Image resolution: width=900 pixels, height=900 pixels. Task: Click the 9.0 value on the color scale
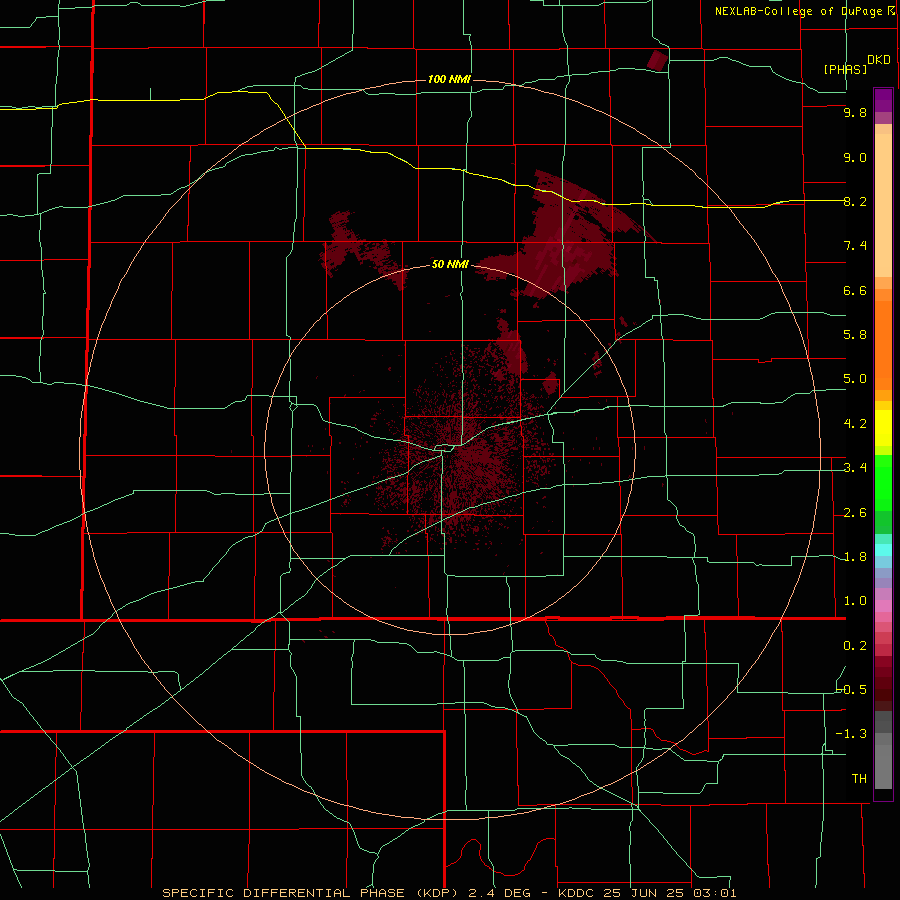point(855,157)
